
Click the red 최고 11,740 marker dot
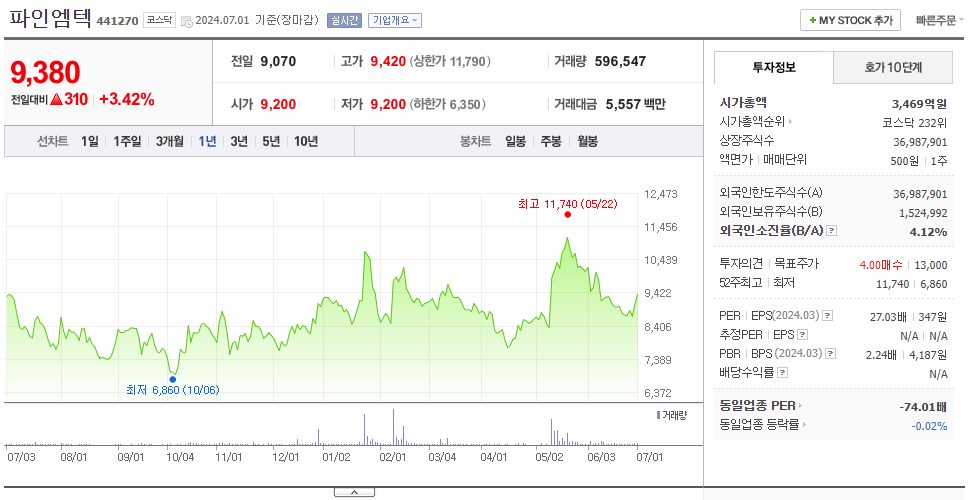tap(567, 215)
